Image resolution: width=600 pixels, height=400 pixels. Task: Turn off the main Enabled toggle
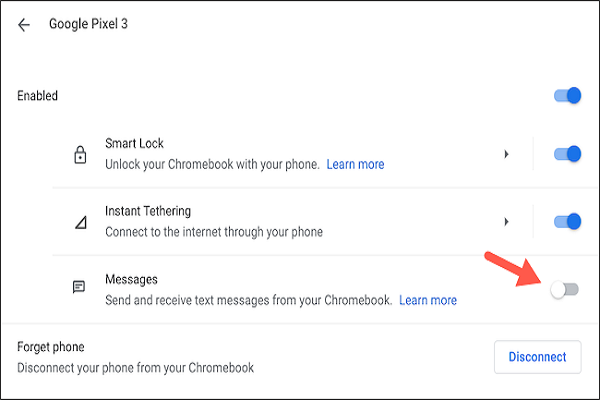point(567,95)
